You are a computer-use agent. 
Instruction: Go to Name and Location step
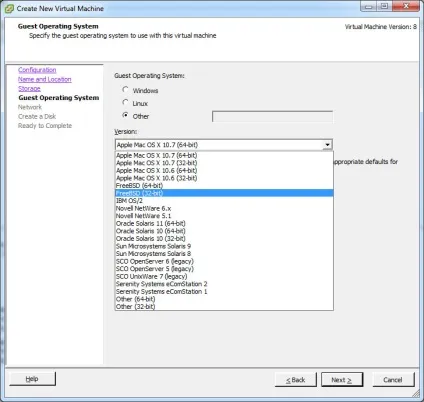tap(45, 79)
